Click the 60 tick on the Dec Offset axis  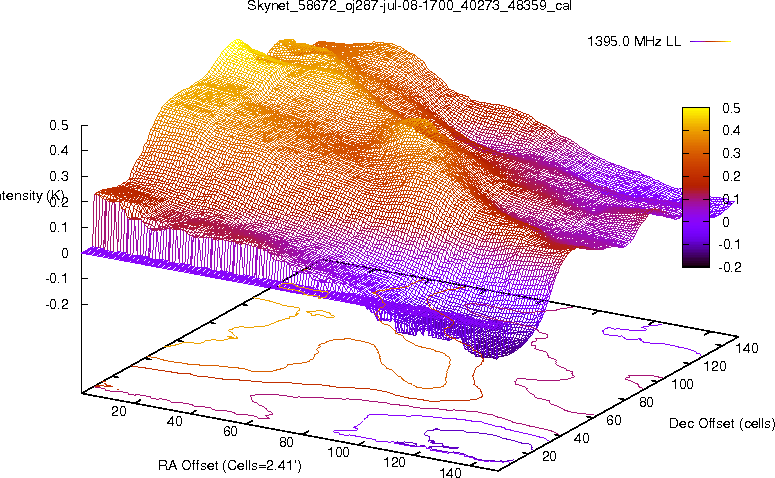(614, 420)
